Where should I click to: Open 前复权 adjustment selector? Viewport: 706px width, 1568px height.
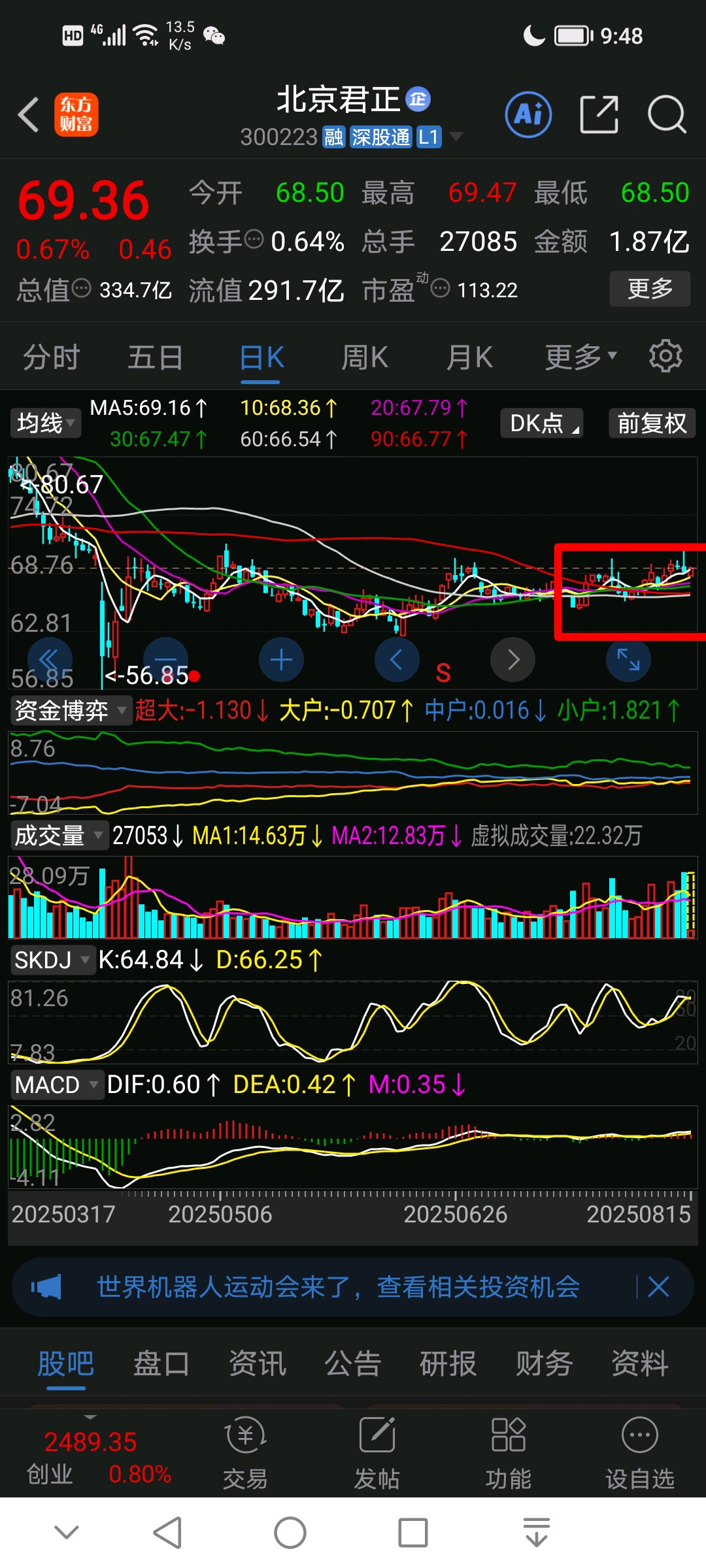[652, 423]
